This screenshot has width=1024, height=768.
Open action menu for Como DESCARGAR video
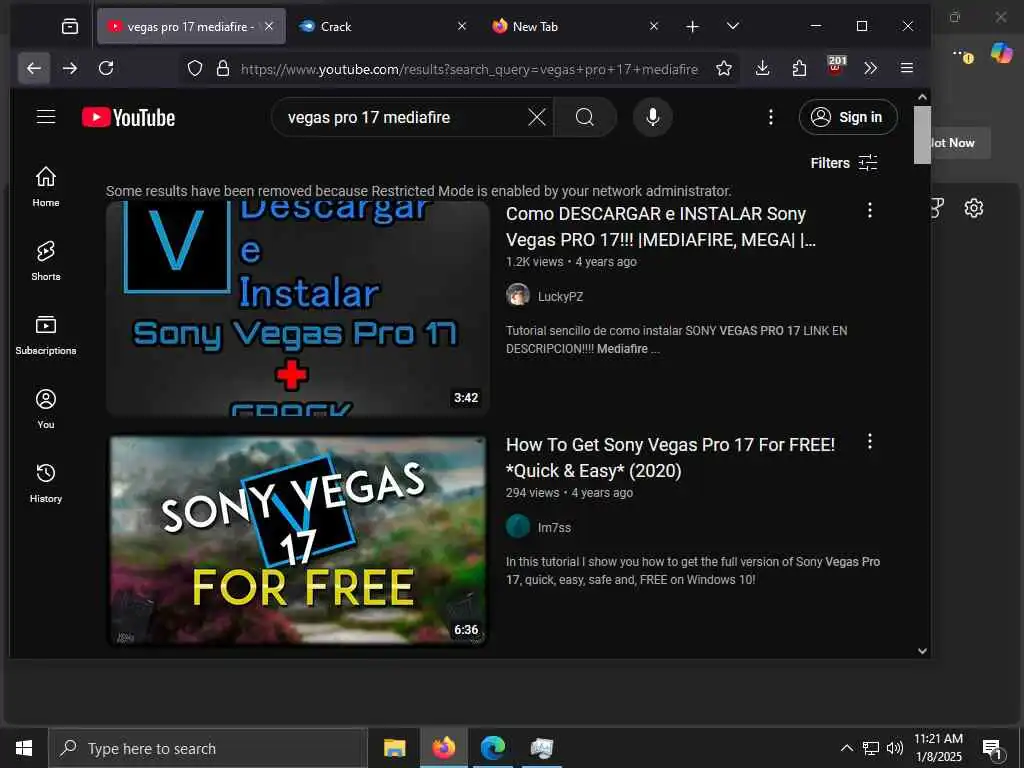869,210
